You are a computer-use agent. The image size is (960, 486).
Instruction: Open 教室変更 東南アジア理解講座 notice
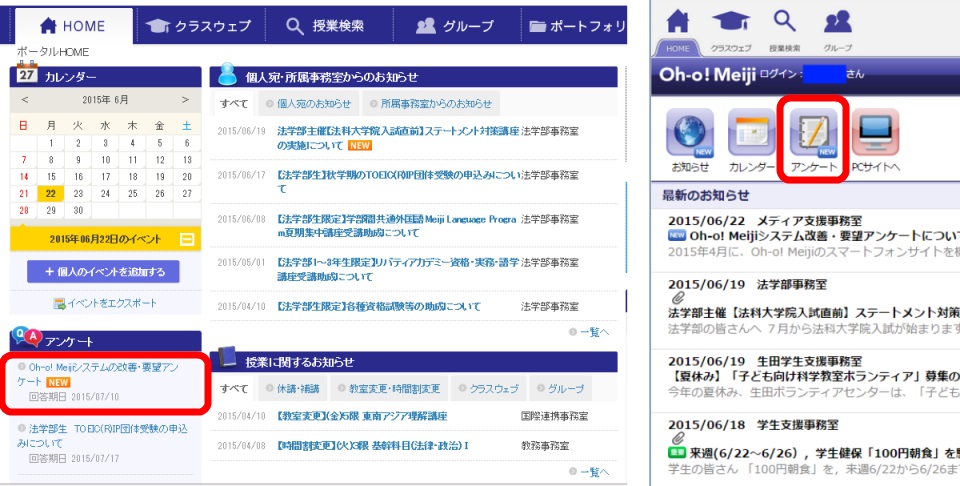[362, 416]
